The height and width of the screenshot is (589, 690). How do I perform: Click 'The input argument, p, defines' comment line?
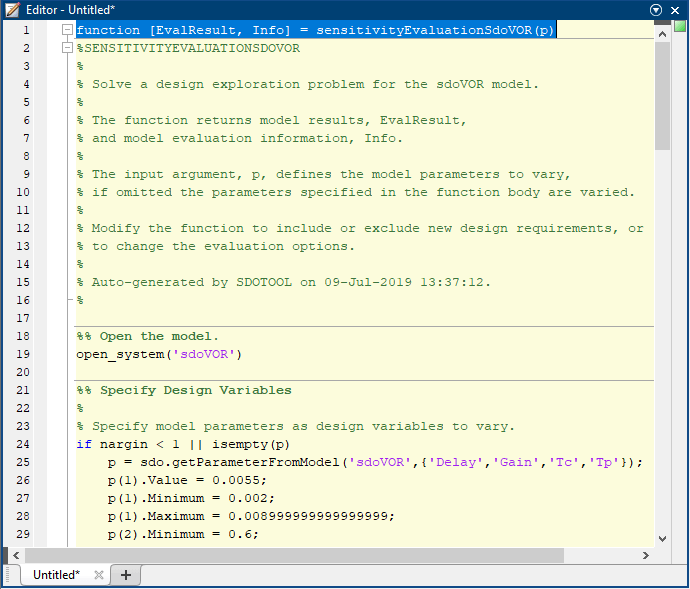[x=323, y=174]
